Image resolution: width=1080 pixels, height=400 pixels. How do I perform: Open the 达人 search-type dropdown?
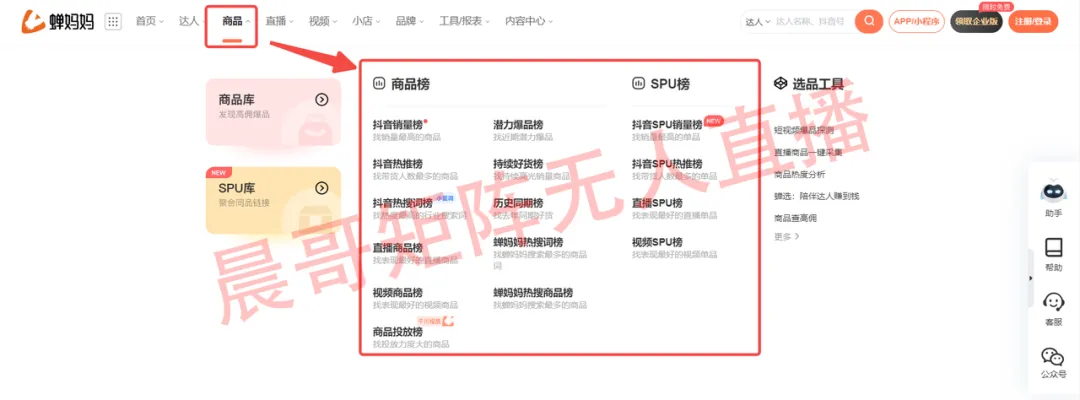click(758, 22)
